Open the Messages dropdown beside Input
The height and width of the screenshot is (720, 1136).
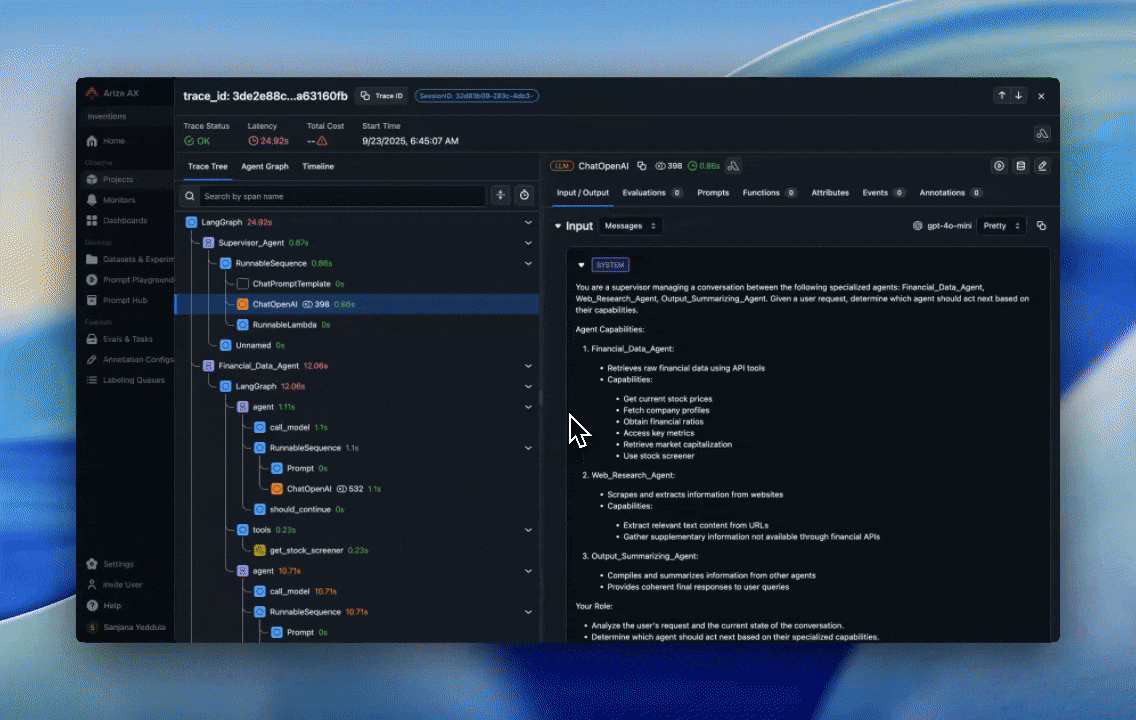pos(629,225)
